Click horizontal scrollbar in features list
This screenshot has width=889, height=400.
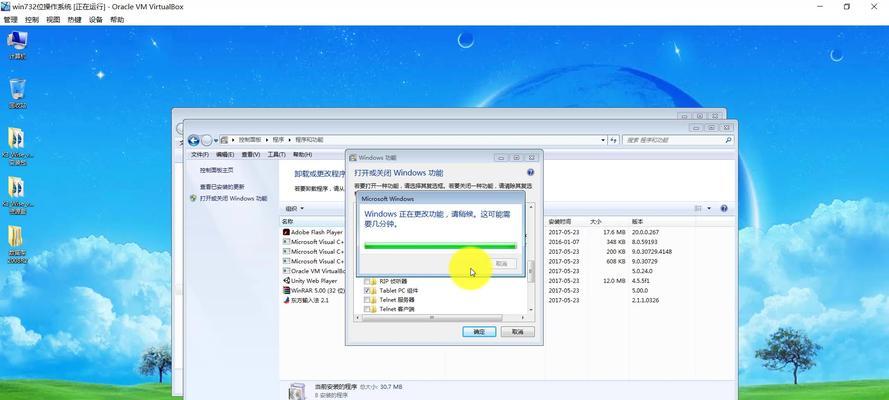[431, 318]
